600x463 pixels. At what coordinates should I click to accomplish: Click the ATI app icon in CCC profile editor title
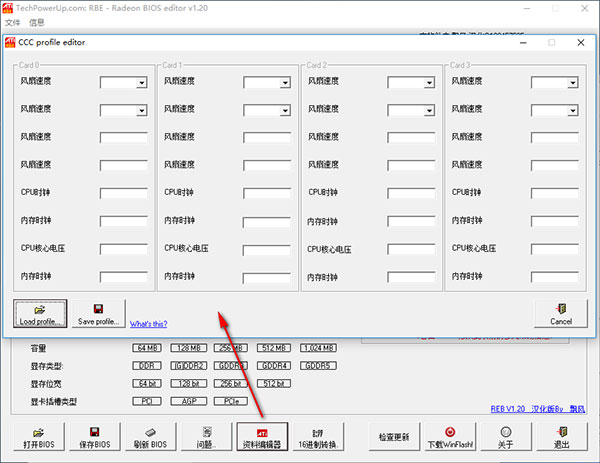point(10,42)
